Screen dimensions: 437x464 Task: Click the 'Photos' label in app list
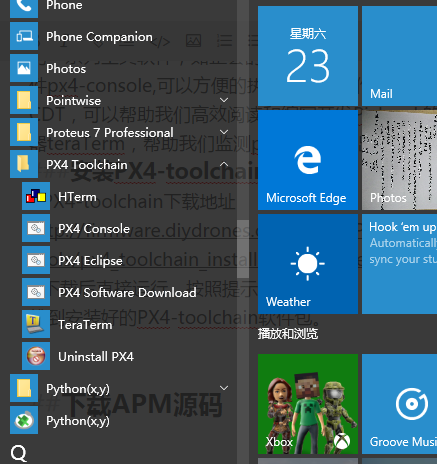66,69
